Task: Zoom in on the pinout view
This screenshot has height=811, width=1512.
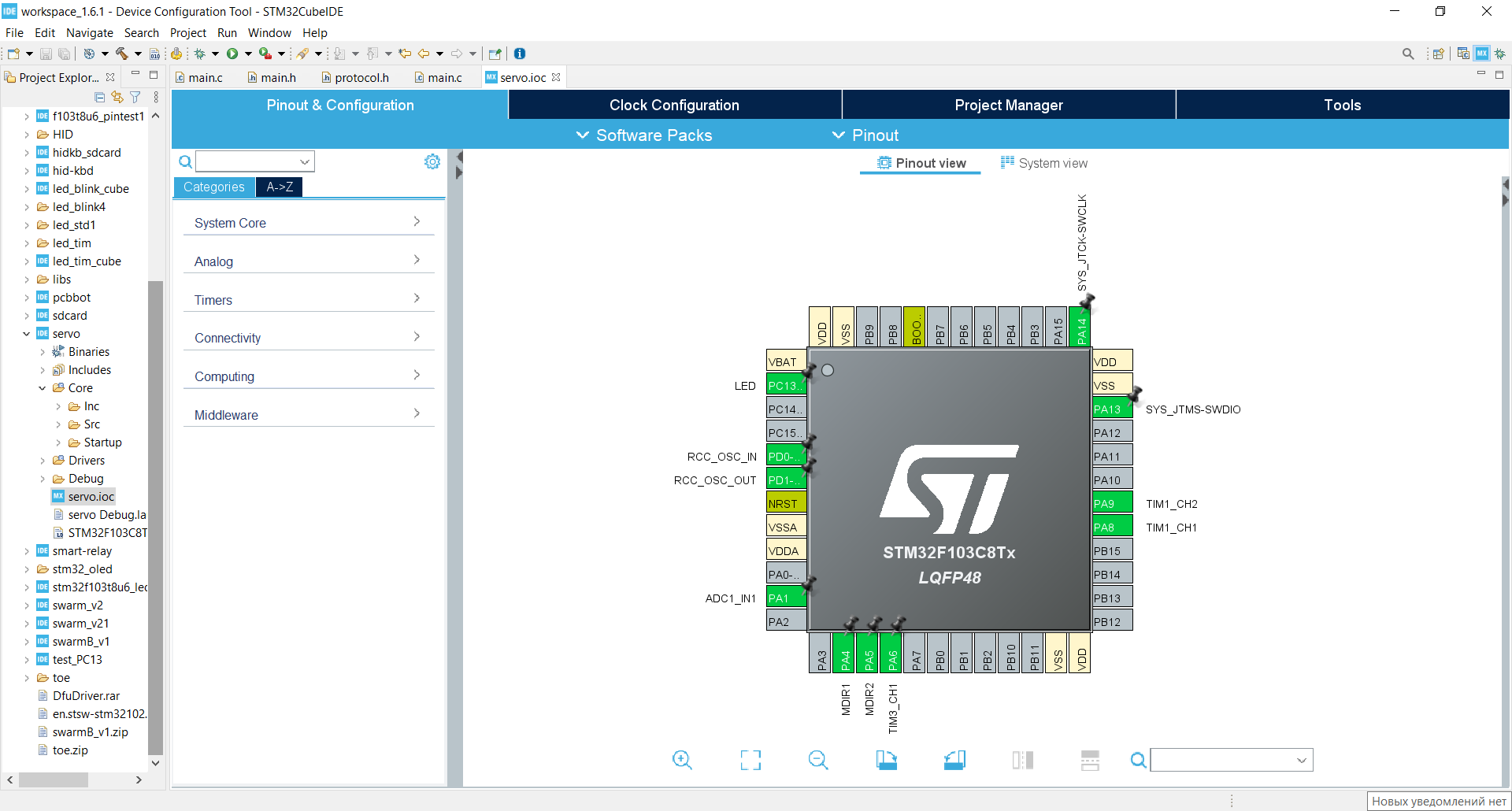Action: [x=682, y=760]
